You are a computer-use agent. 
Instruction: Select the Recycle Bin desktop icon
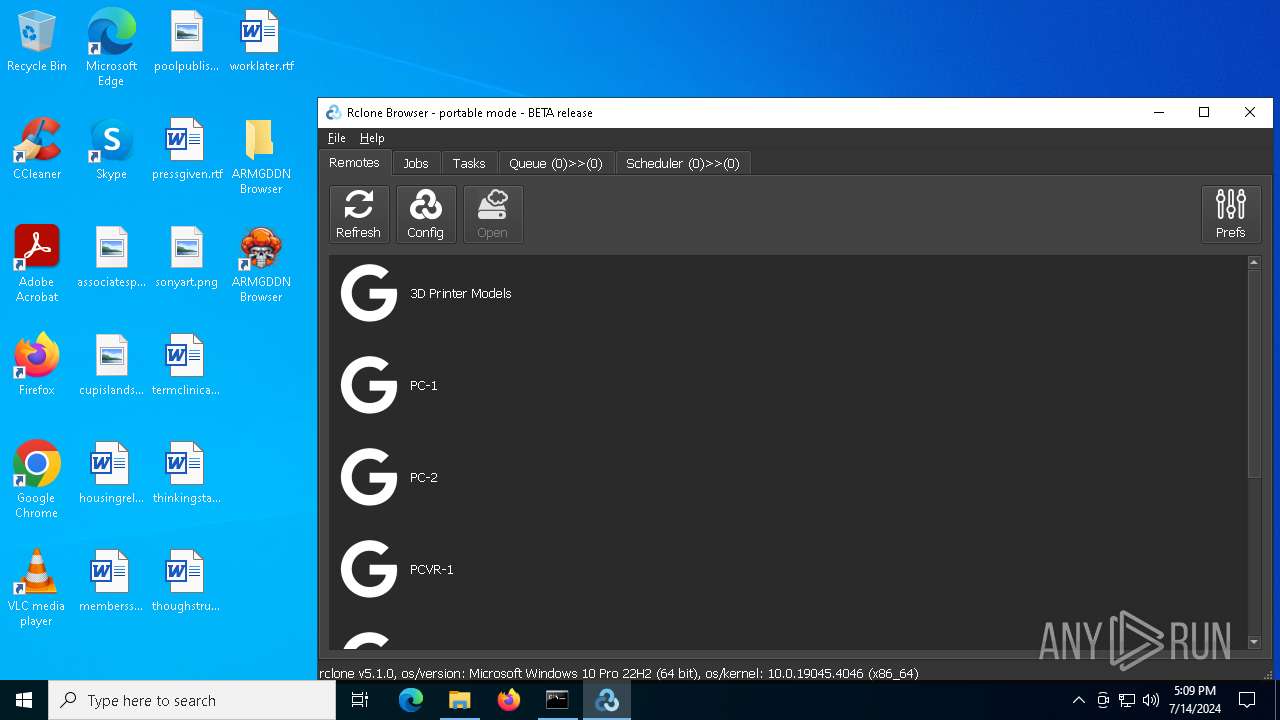tap(37, 42)
